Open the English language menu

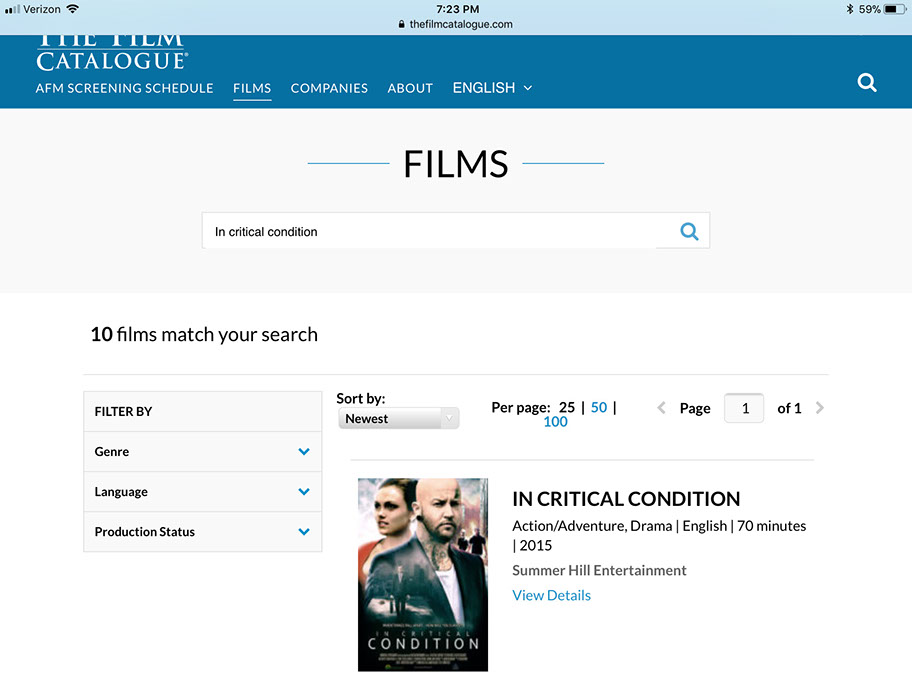[x=492, y=88]
